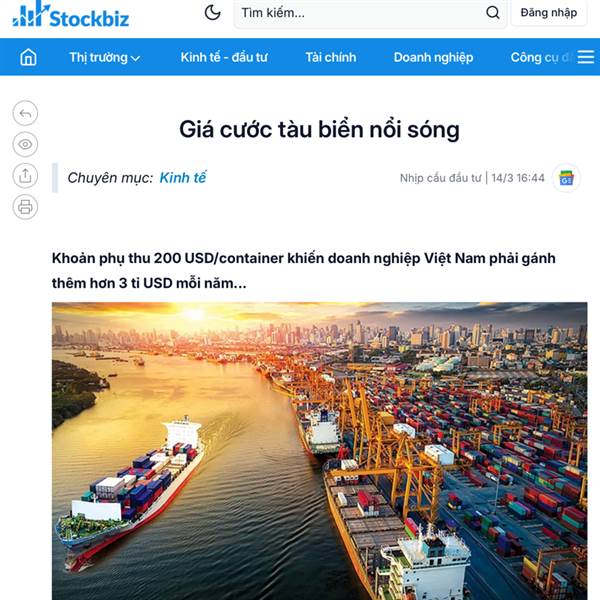Click the back arrow sidebar icon
The width and height of the screenshot is (600, 600).
click(x=25, y=113)
